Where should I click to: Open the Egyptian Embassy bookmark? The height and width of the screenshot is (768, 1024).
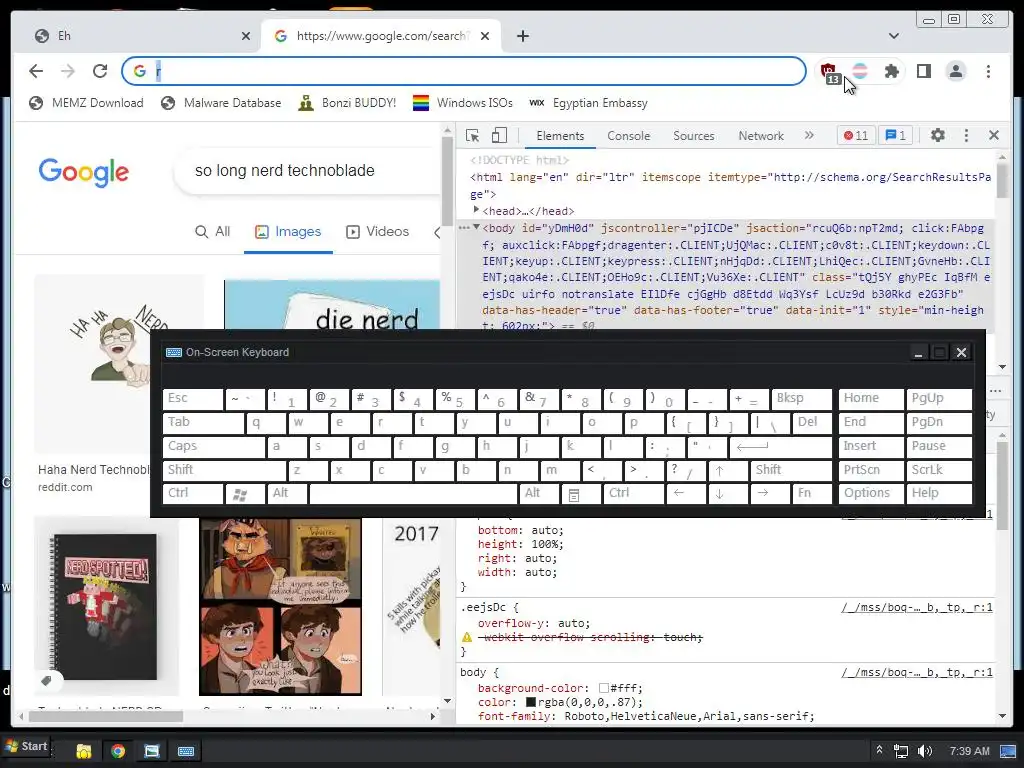(588, 103)
